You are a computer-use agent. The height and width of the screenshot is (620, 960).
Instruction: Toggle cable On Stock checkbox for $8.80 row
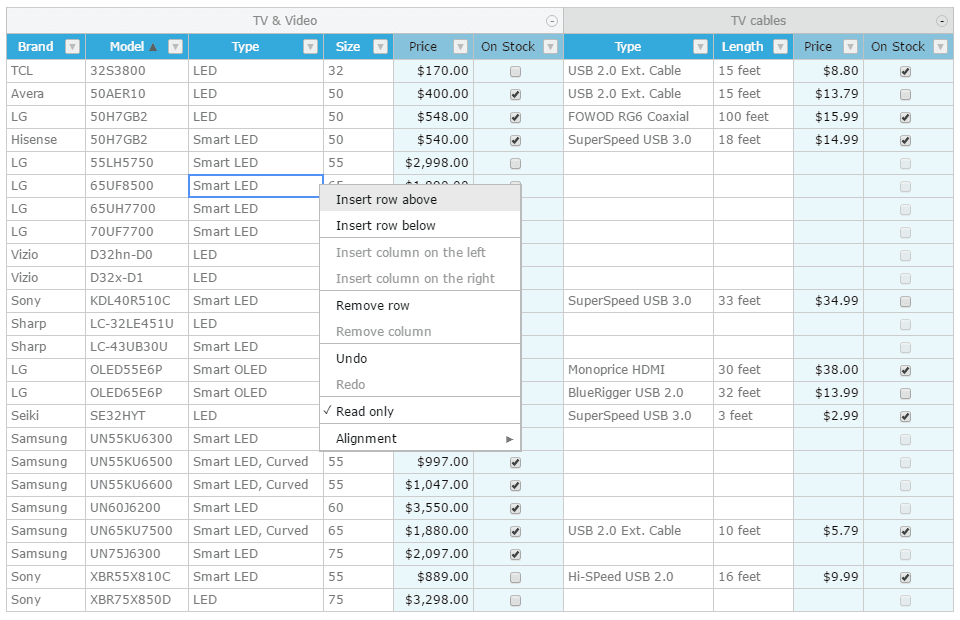point(906,72)
